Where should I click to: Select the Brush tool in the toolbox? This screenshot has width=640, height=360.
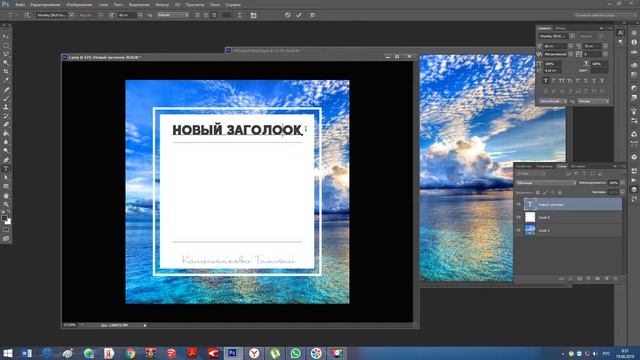point(6,98)
